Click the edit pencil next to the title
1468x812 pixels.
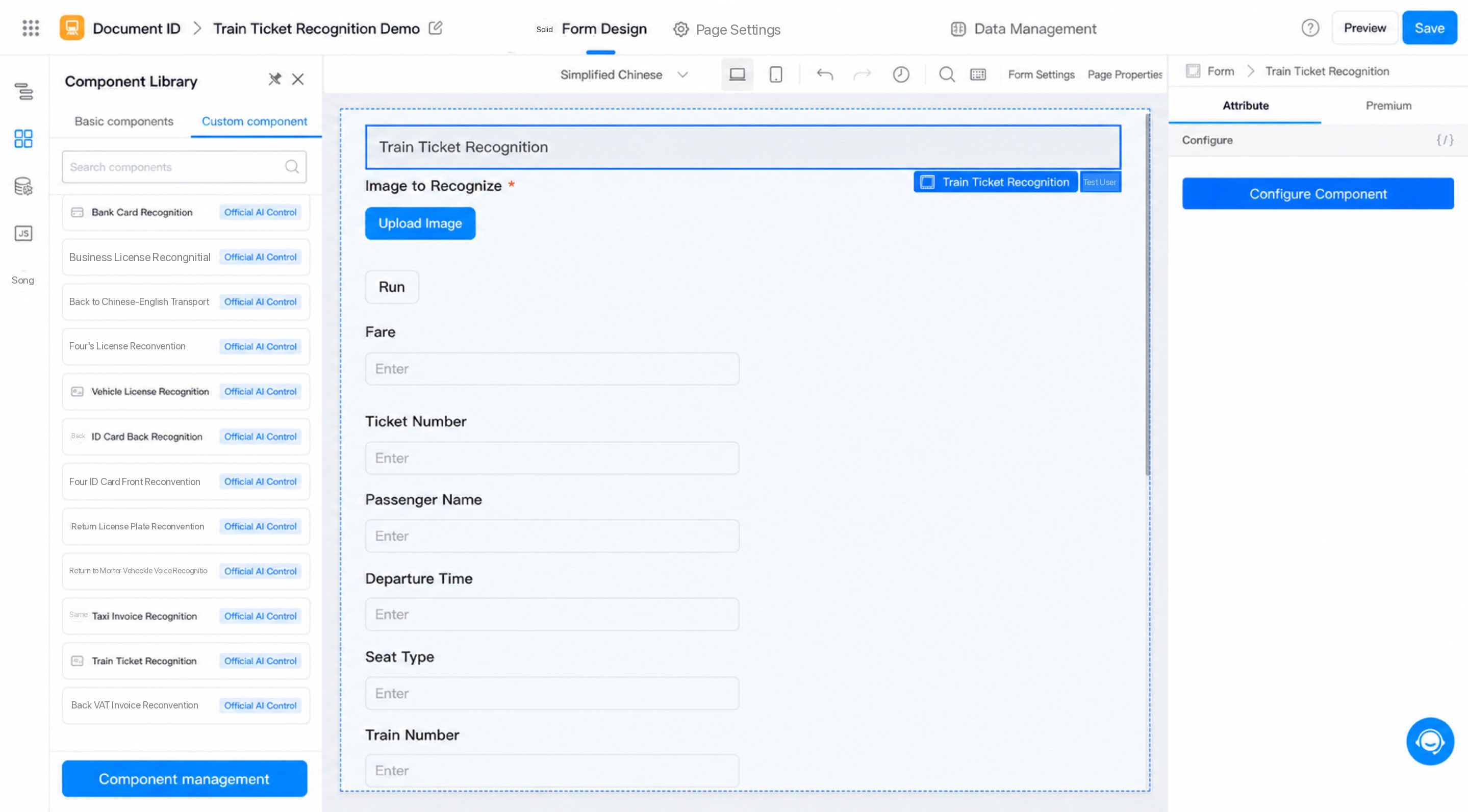pyautogui.click(x=436, y=28)
